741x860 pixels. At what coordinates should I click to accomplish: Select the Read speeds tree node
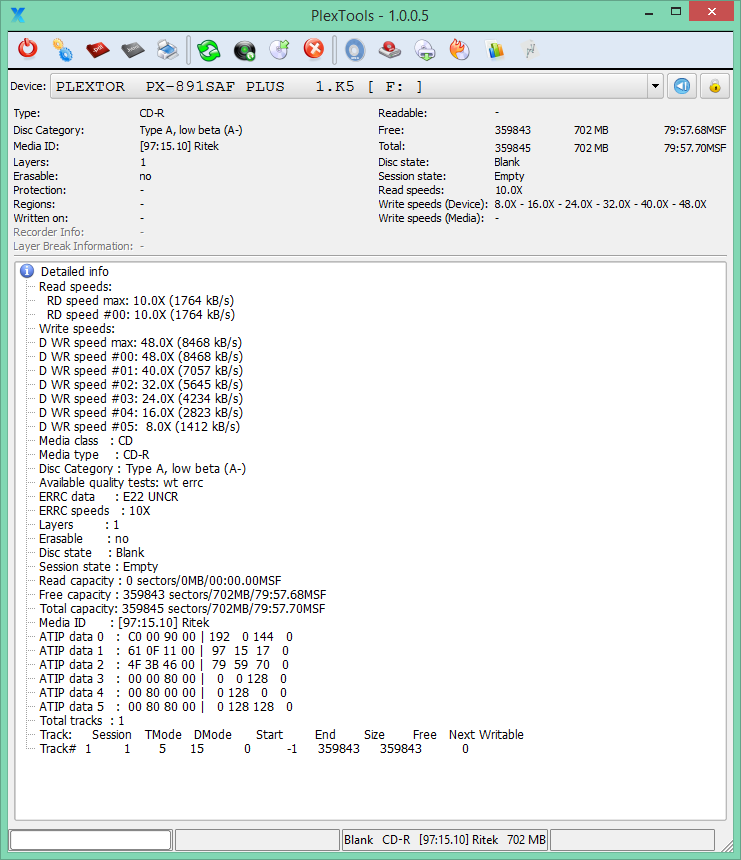(75, 286)
